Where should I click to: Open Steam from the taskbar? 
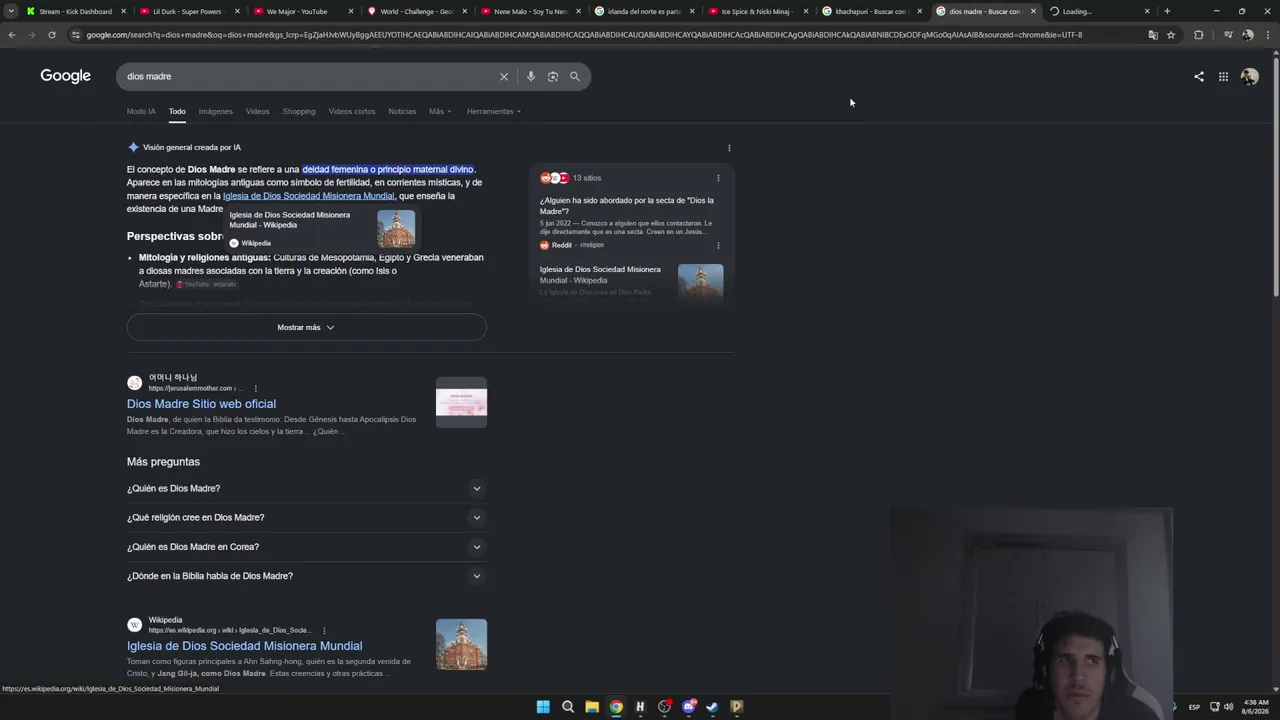713,707
